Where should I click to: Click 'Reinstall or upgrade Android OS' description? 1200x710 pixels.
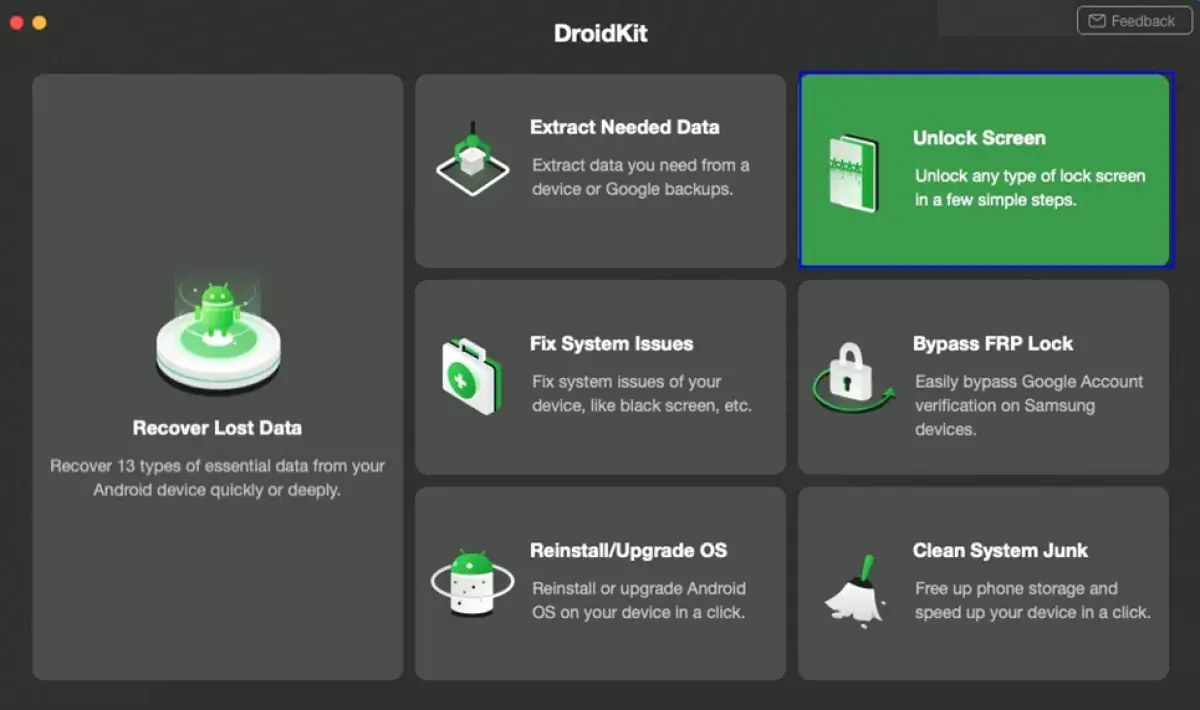coord(639,600)
